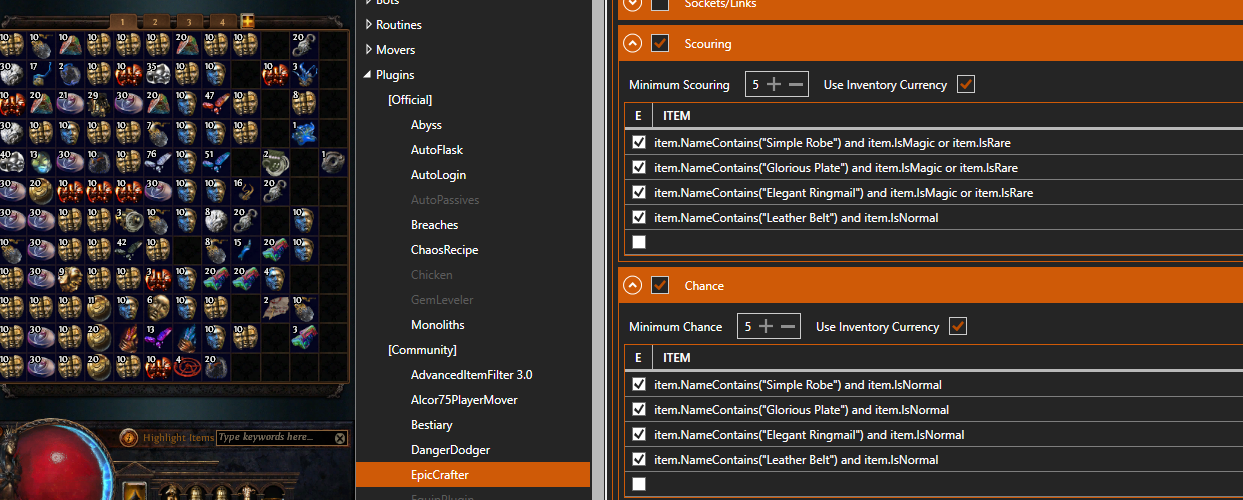Edit the Chance Glorious Plate rule text
This screenshot has width=1243, height=500.
click(801, 409)
